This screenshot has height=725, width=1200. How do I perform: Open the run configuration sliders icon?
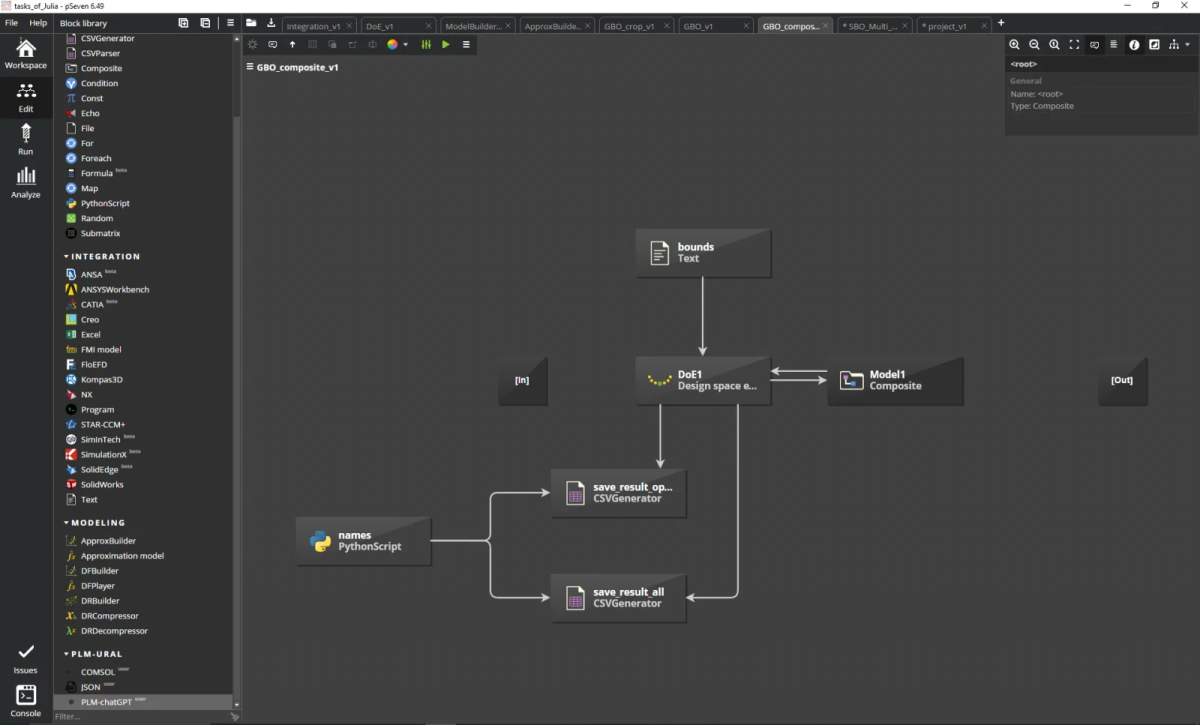426,44
